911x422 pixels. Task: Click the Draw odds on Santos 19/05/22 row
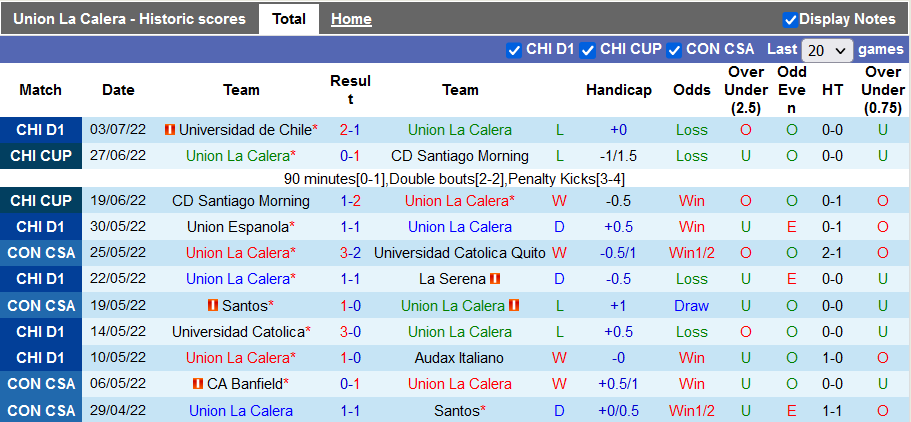point(691,306)
